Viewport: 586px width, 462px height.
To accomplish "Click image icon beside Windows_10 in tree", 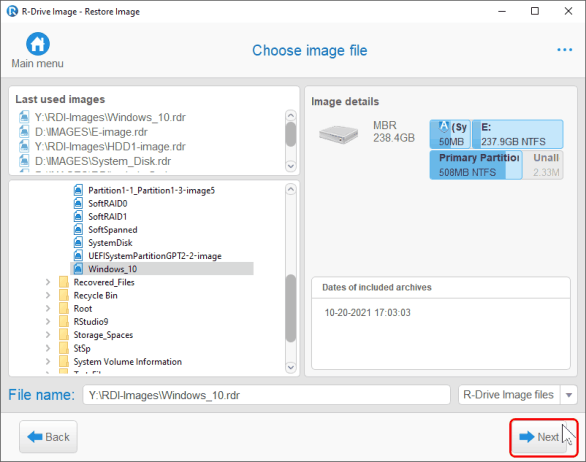I will coord(78,269).
